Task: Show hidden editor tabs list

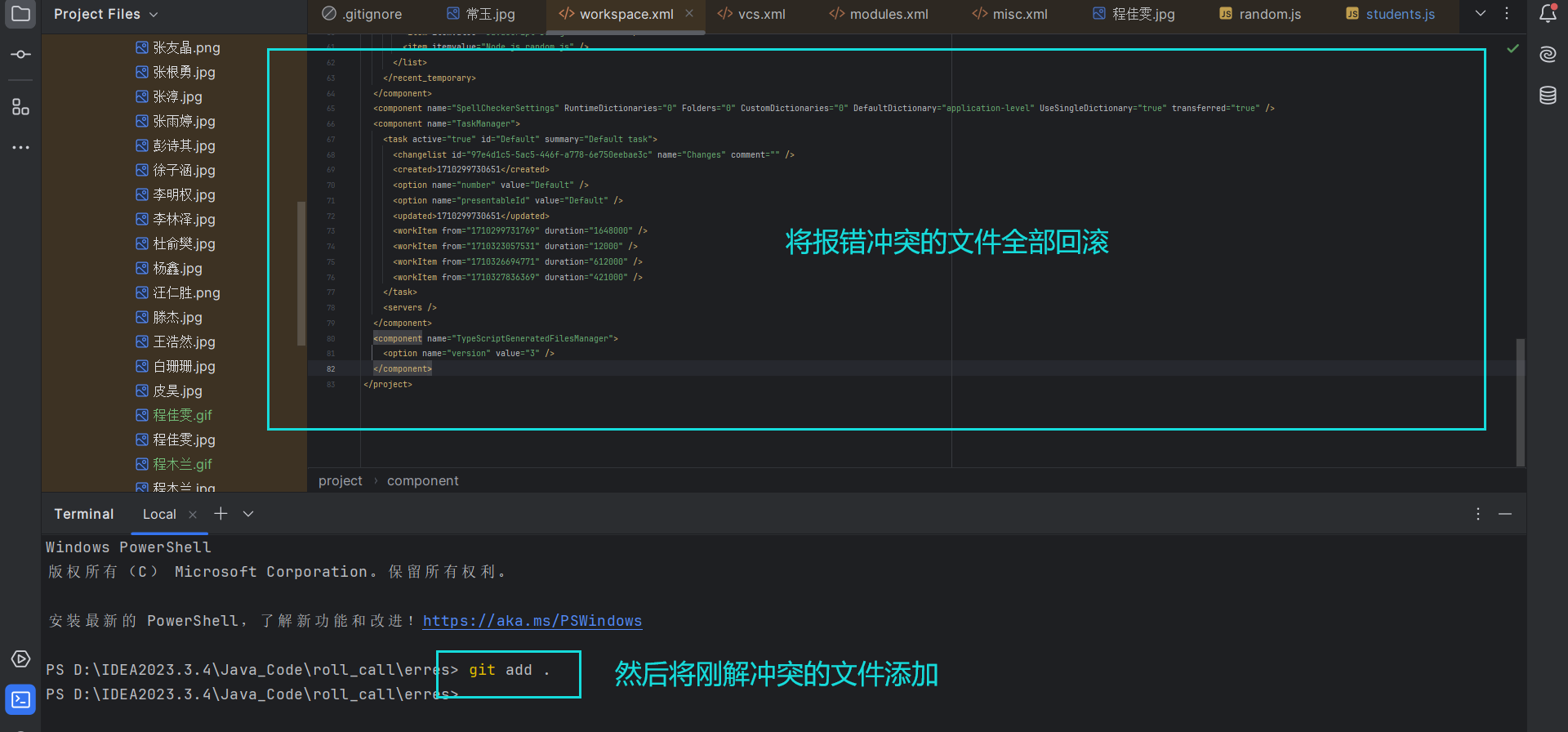Action: [x=1481, y=14]
